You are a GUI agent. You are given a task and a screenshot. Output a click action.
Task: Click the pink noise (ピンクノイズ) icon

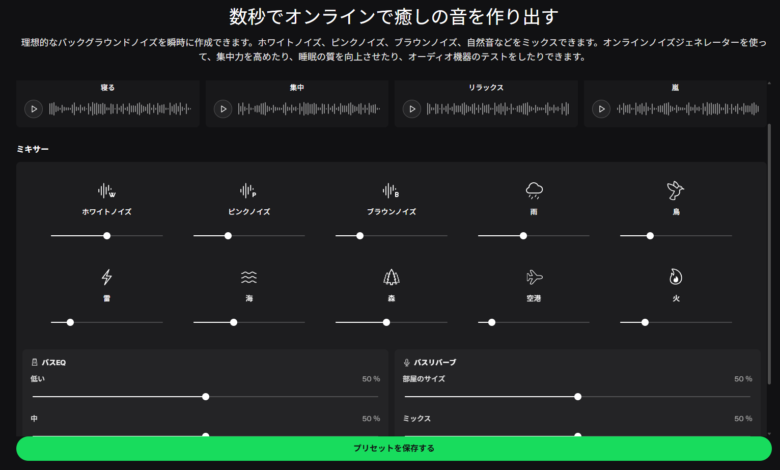[249, 190]
